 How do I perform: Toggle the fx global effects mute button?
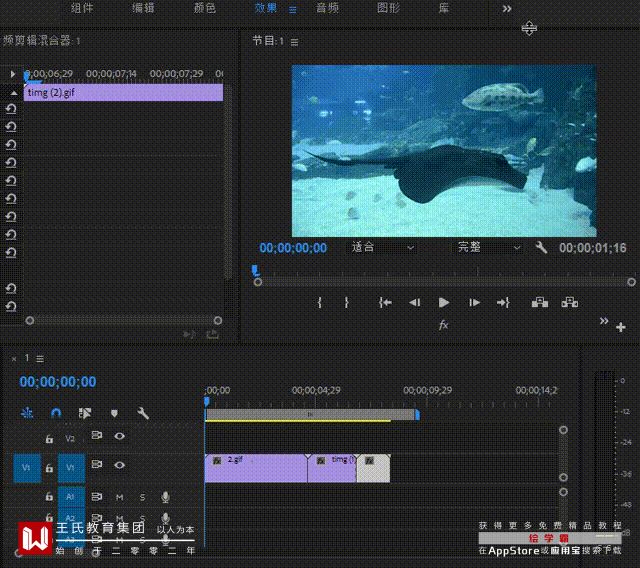[x=444, y=325]
